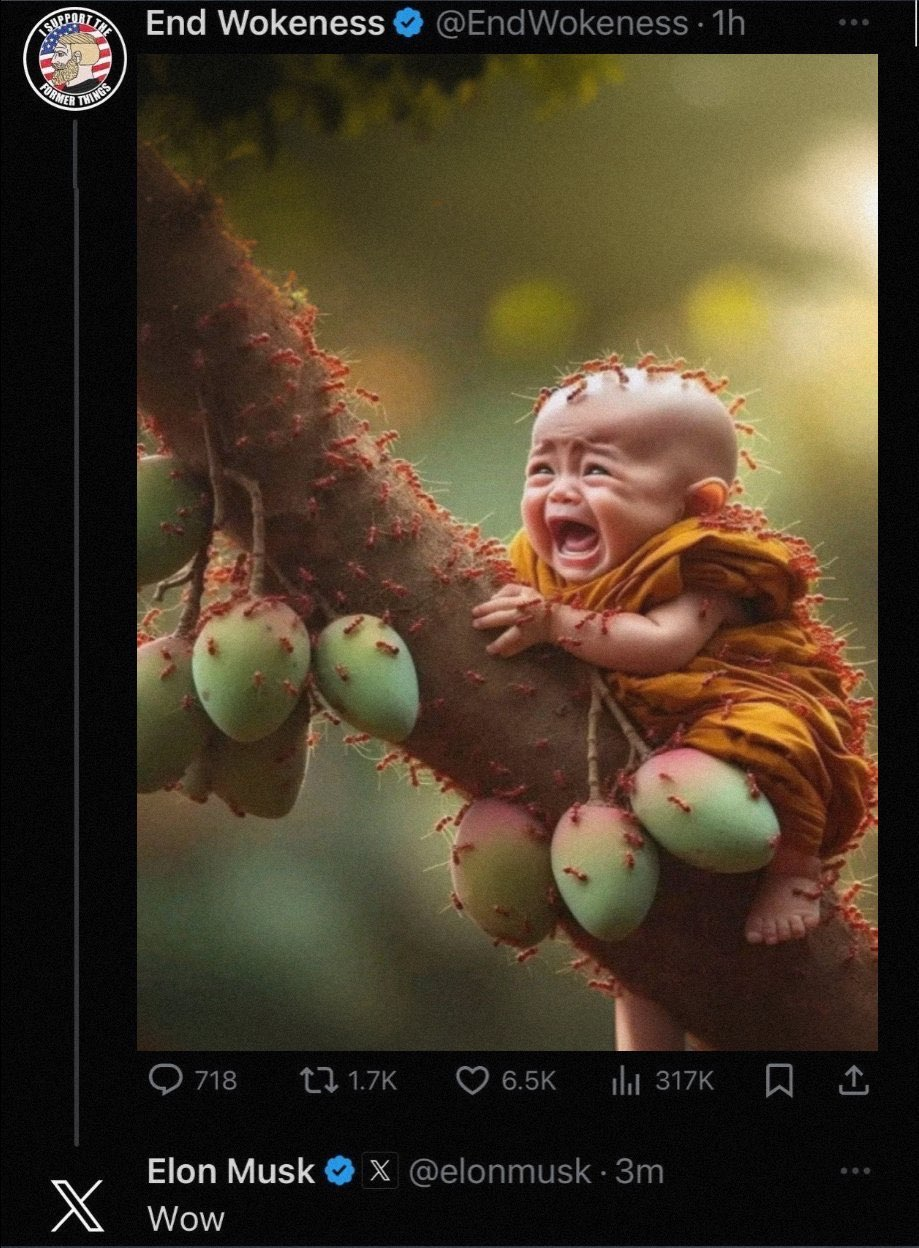Open the End Wokeness display name link

pos(265,23)
